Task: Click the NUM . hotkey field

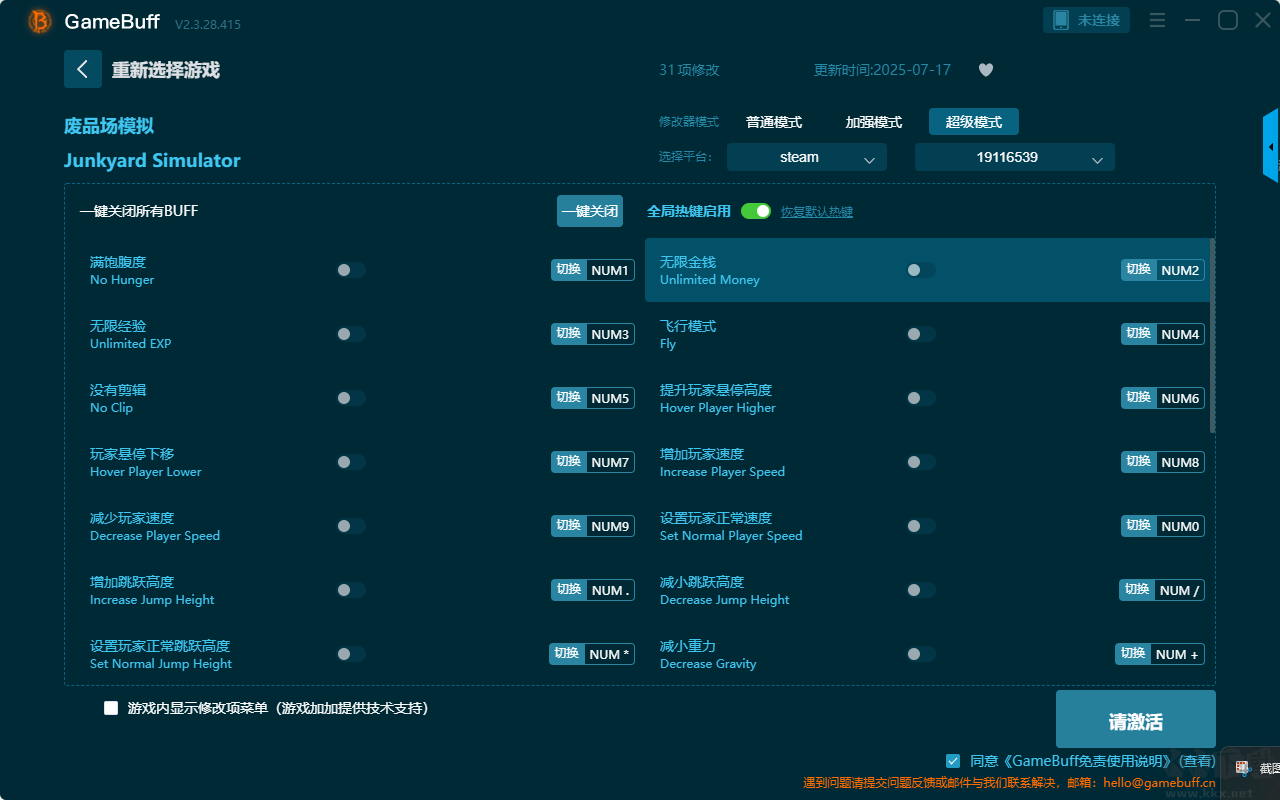Action: point(610,590)
